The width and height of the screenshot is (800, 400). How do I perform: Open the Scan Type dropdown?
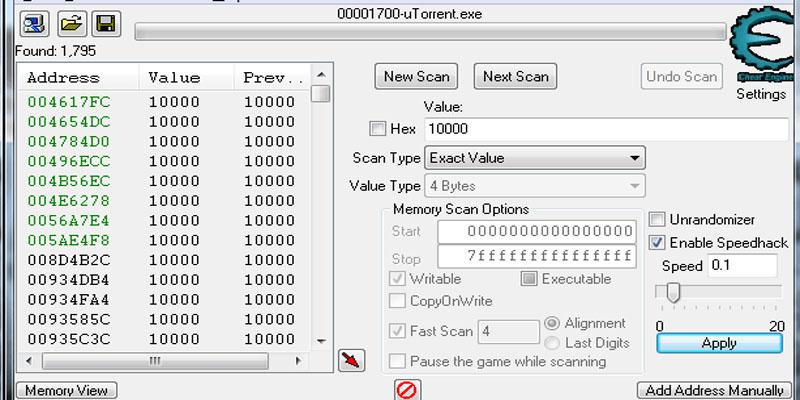[x=535, y=158]
